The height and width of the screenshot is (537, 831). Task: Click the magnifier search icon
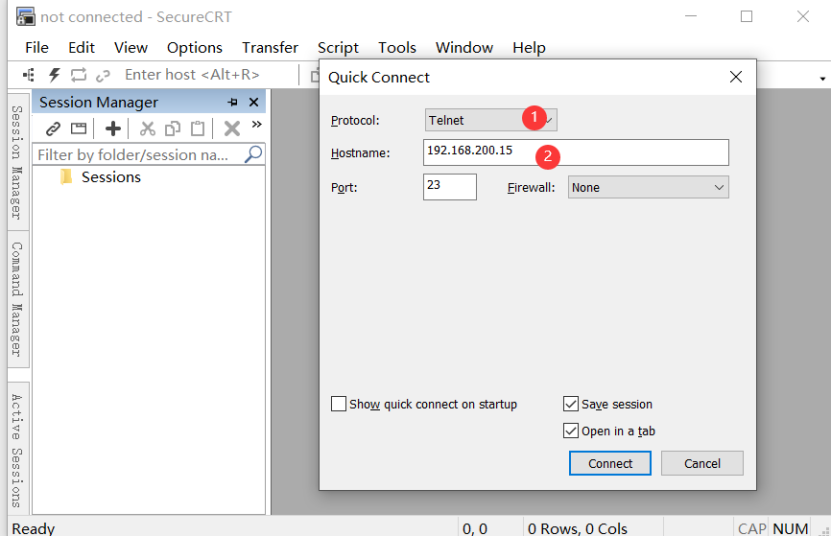tap(253, 154)
